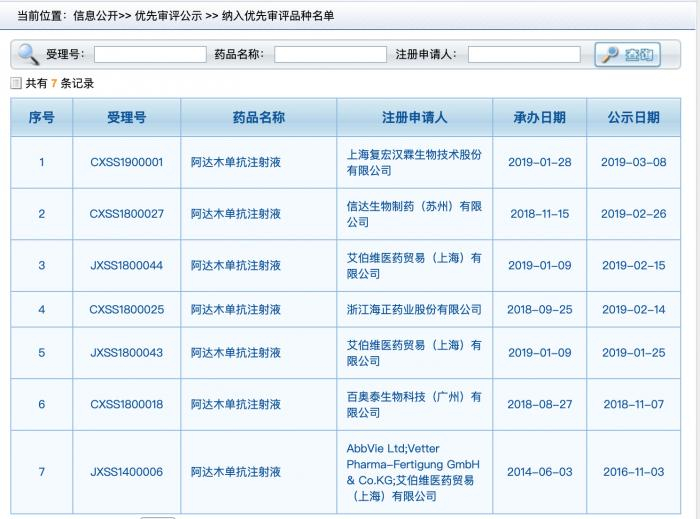
Task: Focus the 注册申请人 input field
Action: pyautogui.click(x=524, y=54)
